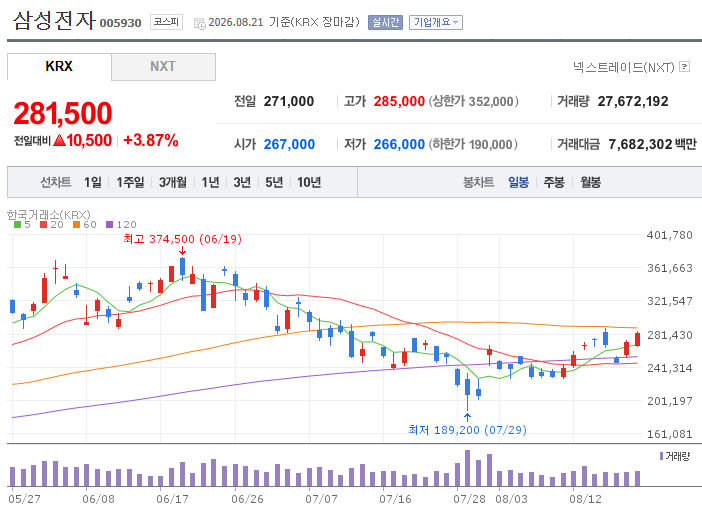Select the 5년 line chart period

click(274, 182)
